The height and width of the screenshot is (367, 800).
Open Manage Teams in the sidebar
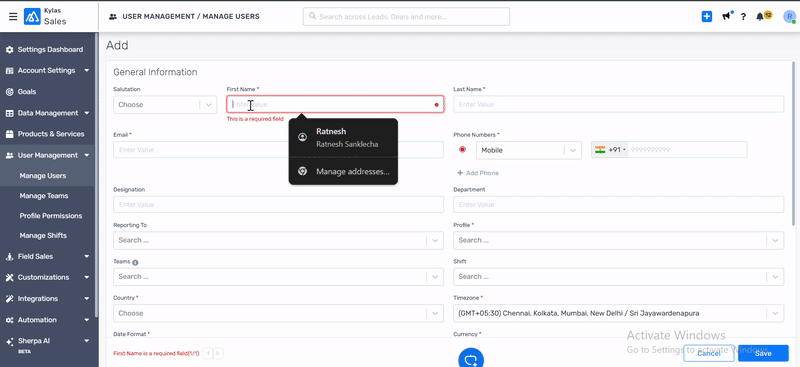pos(44,195)
